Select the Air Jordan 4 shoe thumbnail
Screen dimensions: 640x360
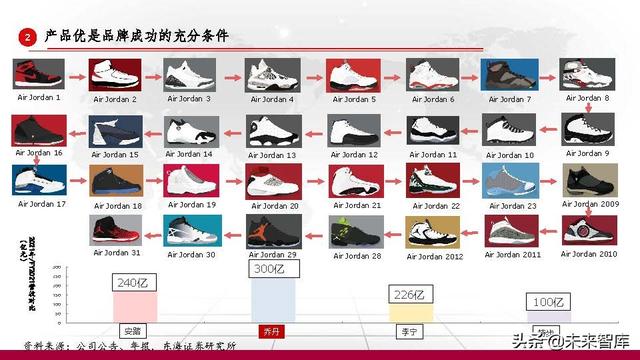(x=273, y=75)
